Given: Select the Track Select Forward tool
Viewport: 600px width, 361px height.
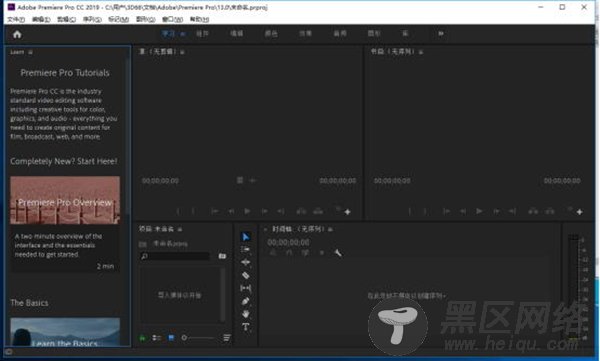Looking at the screenshot, I should (x=246, y=250).
